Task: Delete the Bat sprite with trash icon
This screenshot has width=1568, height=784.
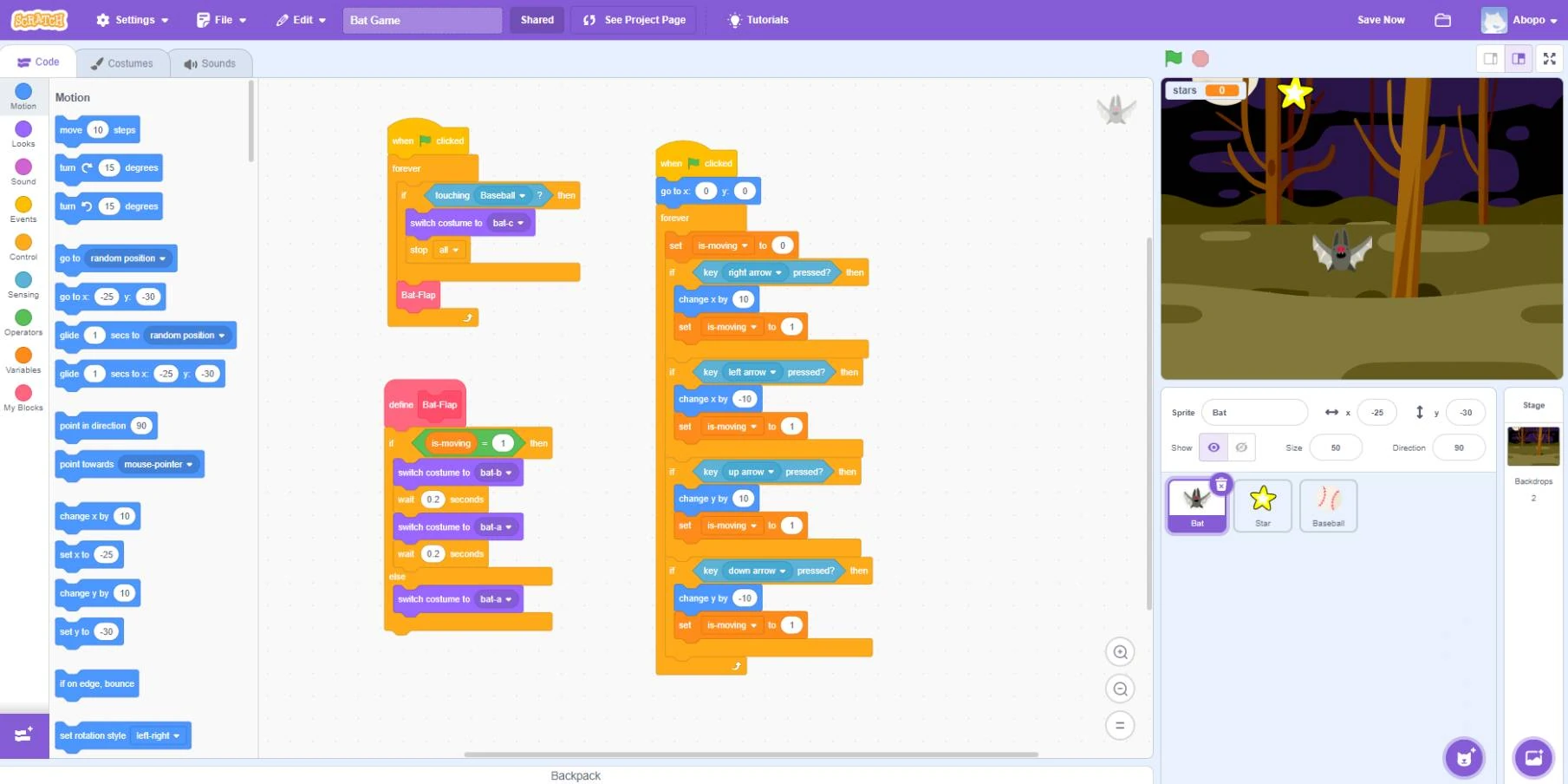Action: pyautogui.click(x=1220, y=485)
